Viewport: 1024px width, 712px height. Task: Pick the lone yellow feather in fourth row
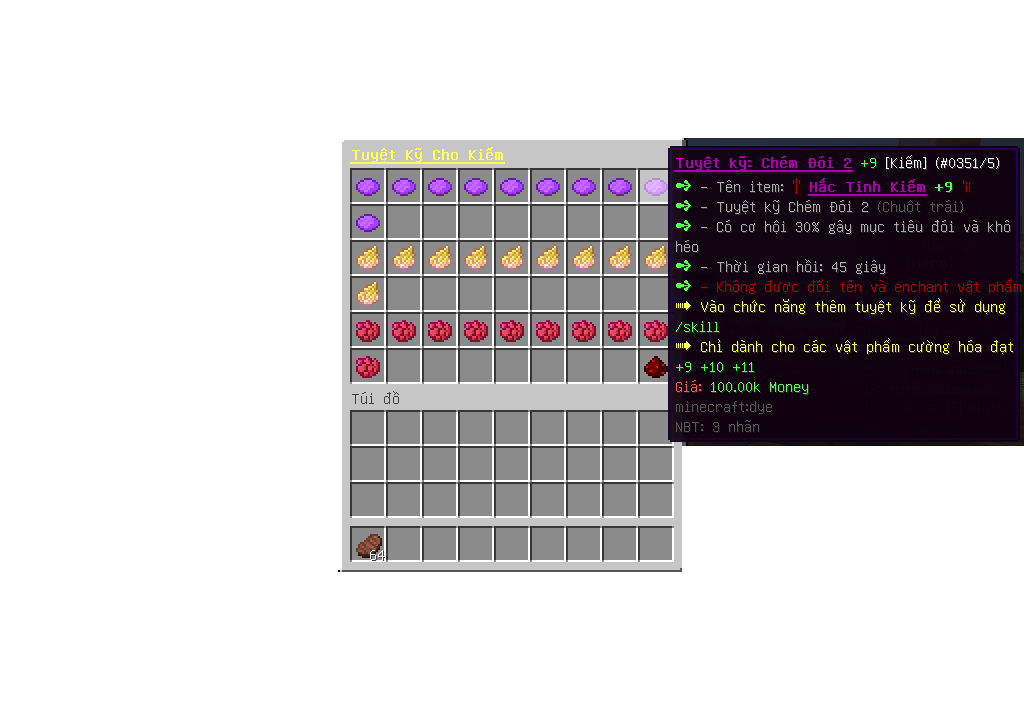[368, 295]
